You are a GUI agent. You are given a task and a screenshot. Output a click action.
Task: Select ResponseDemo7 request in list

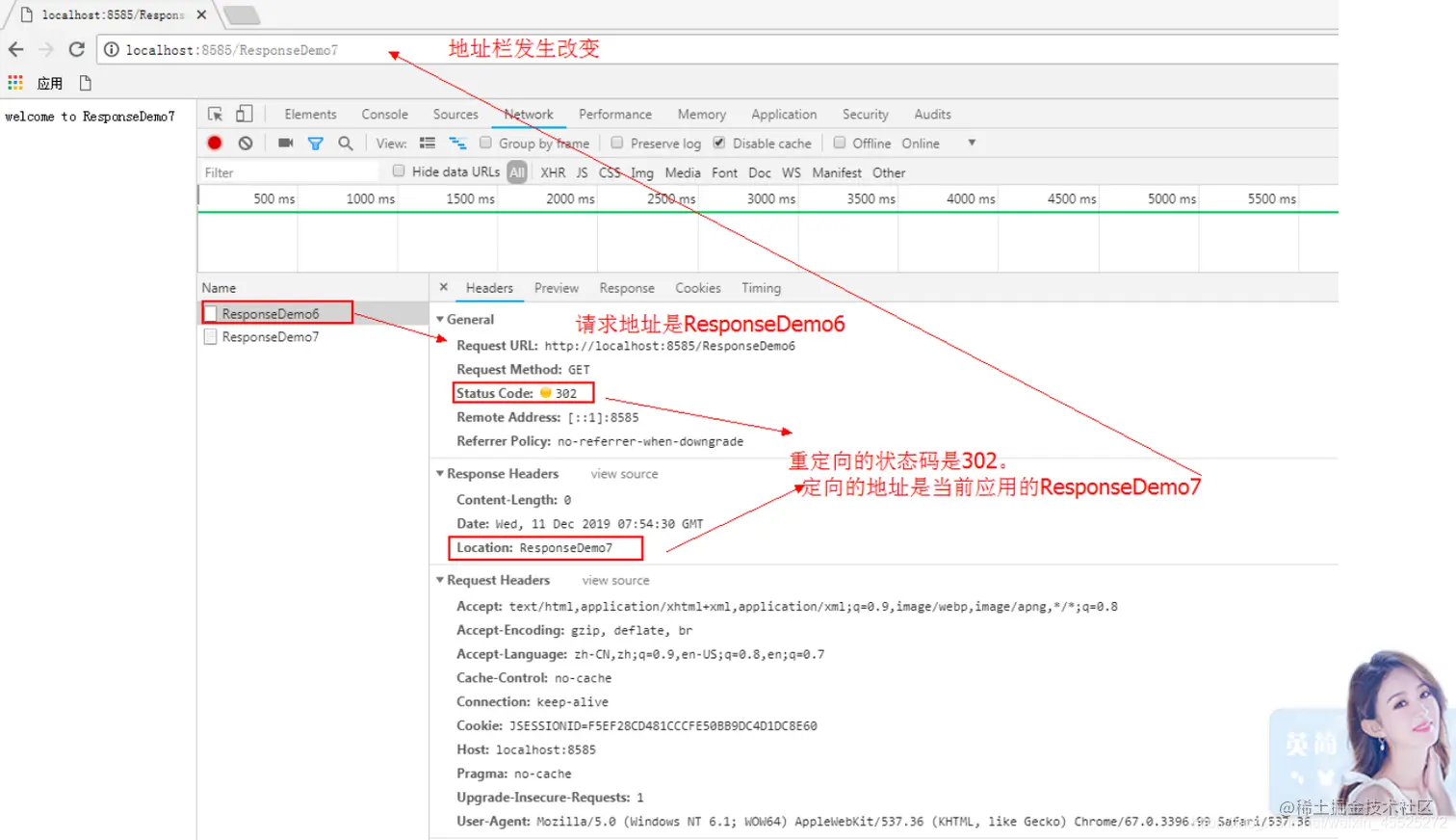pos(271,337)
